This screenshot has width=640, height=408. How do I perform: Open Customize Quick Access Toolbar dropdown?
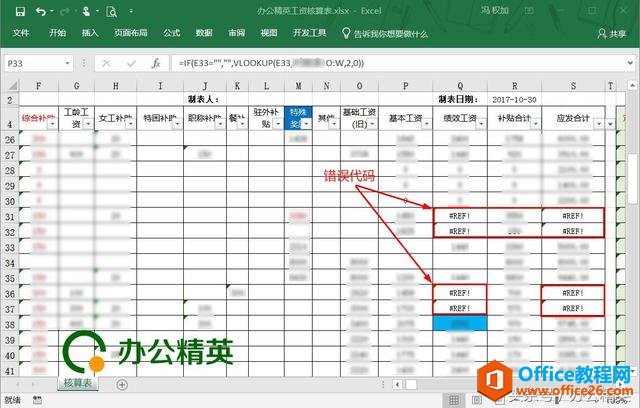tap(131, 11)
